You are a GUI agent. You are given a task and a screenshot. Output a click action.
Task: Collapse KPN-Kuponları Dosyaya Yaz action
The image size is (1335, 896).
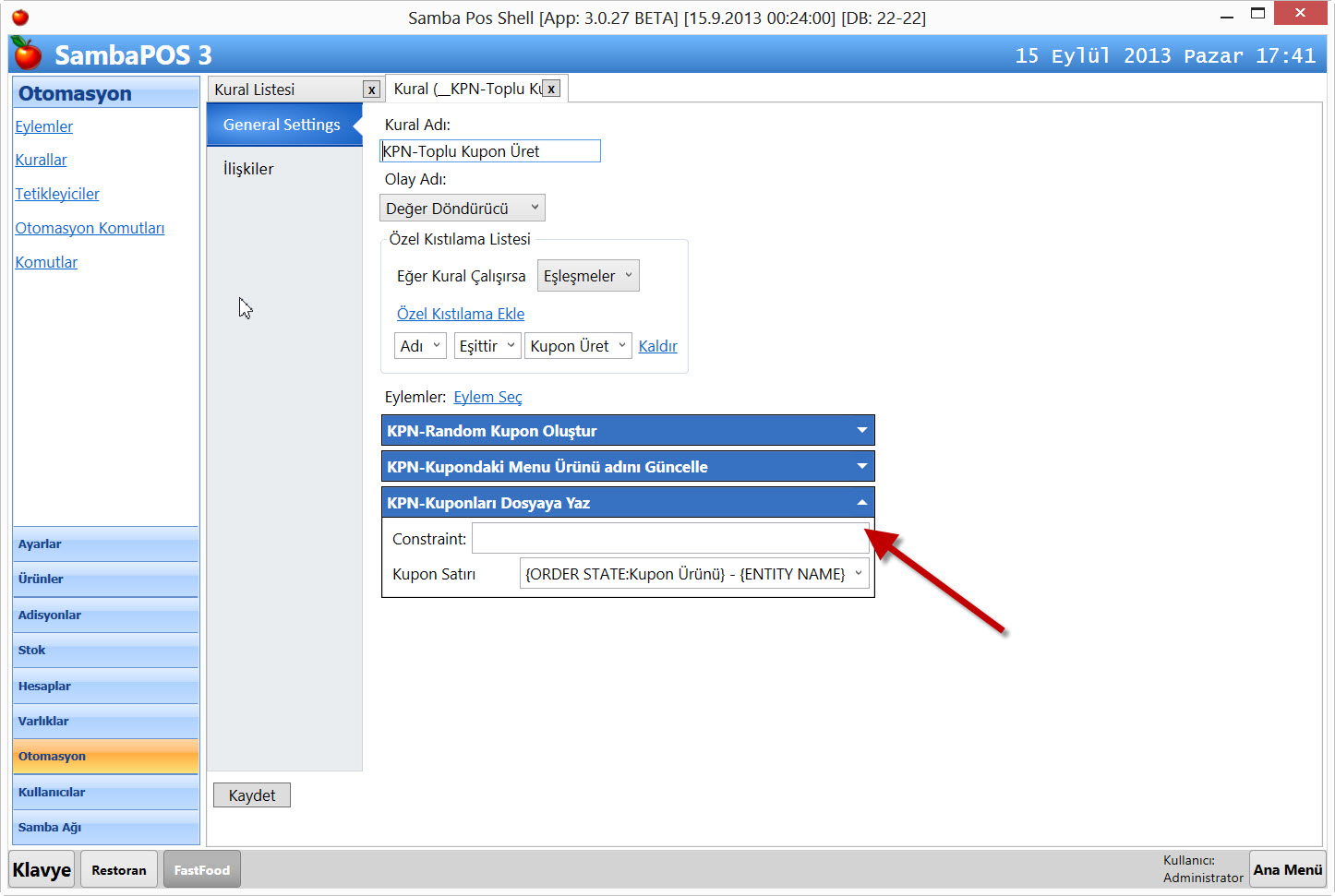861,503
